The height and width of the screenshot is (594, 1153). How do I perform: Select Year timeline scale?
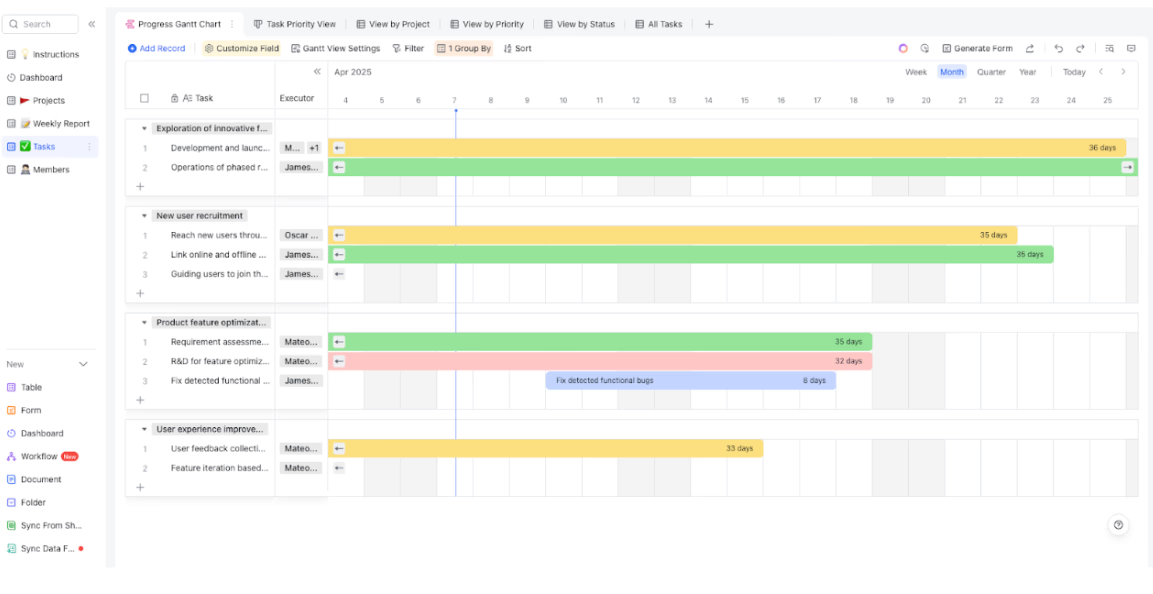point(1027,72)
